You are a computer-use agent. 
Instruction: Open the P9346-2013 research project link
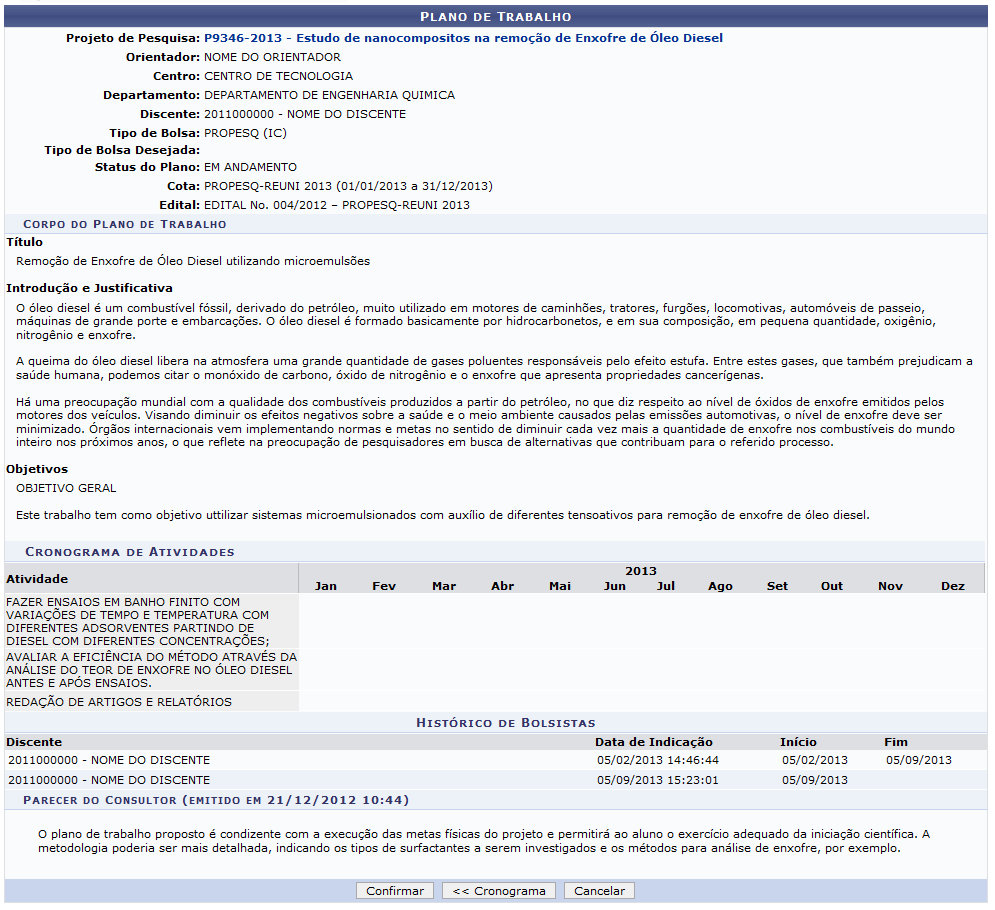click(x=463, y=38)
